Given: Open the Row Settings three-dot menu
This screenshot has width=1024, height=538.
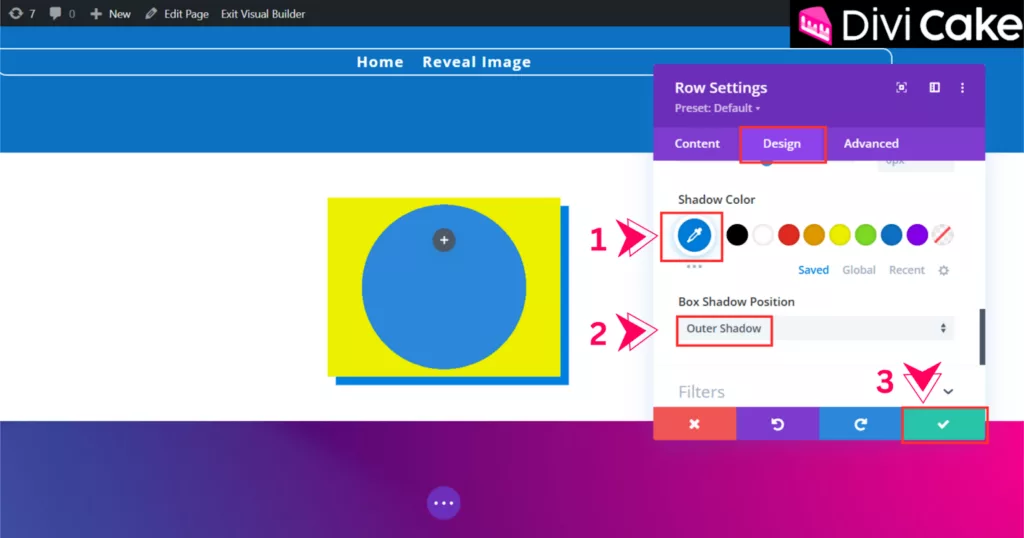Looking at the screenshot, I should (962, 87).
